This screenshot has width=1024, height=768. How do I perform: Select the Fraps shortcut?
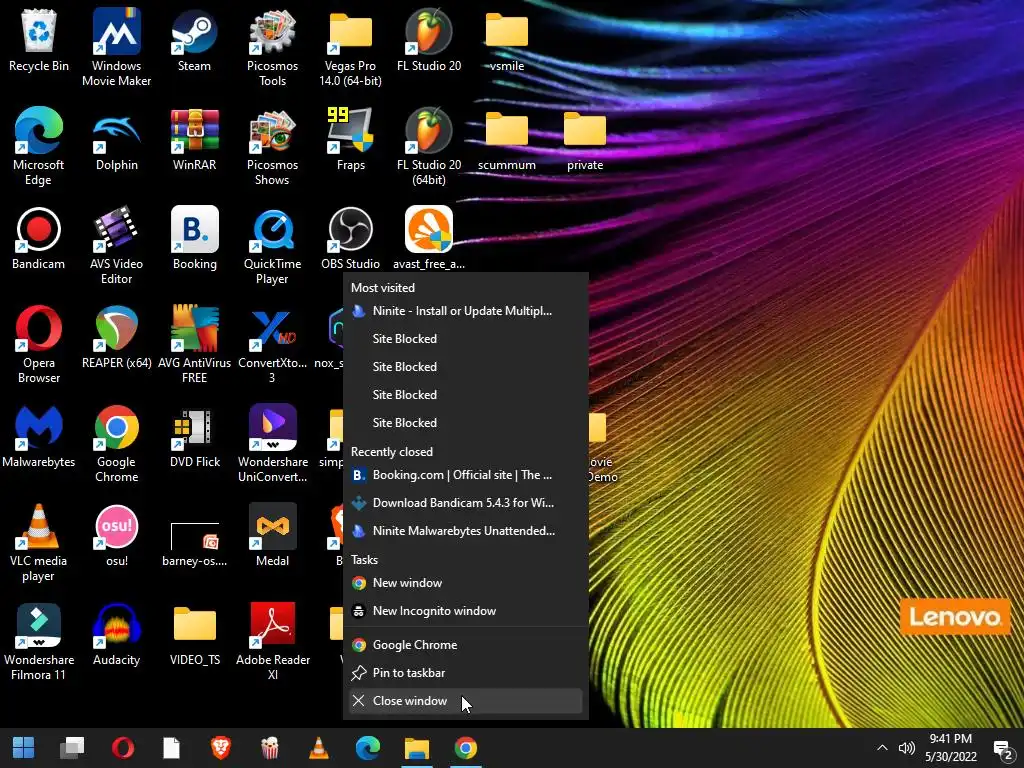tap(350, 140)
